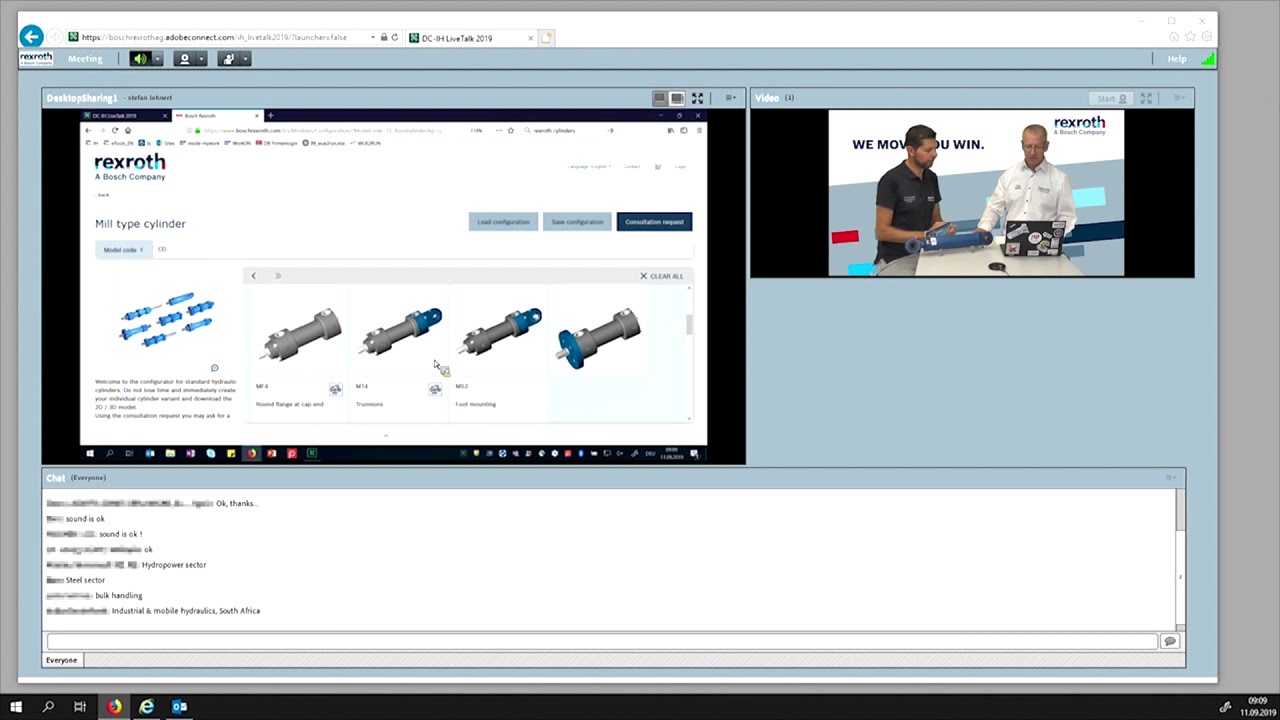Open Task View on the taskbar
Screen dimensions: 1280x720
click(x=80, y=707)
